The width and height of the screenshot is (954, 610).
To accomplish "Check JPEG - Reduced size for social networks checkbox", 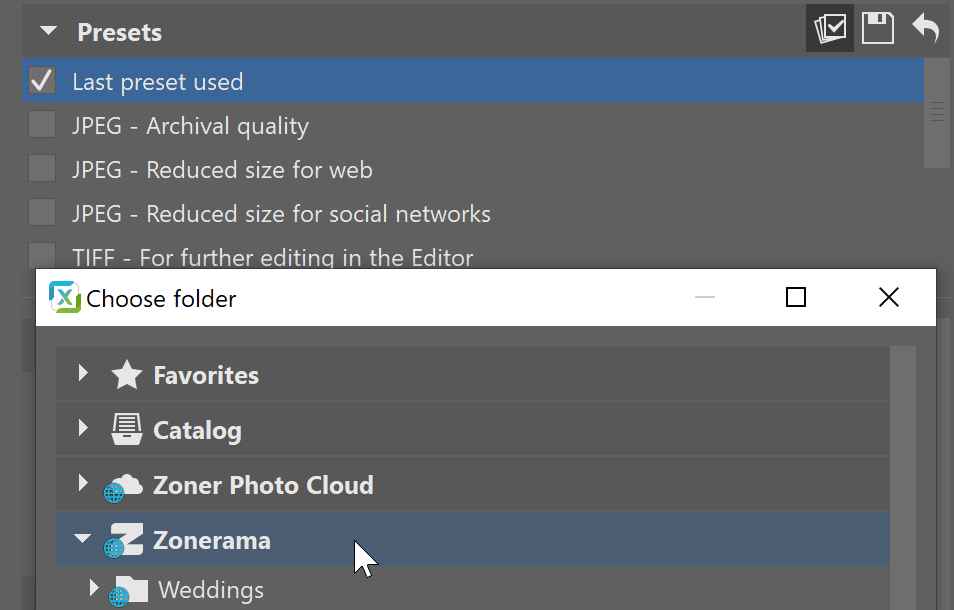I will click(42, 212).
